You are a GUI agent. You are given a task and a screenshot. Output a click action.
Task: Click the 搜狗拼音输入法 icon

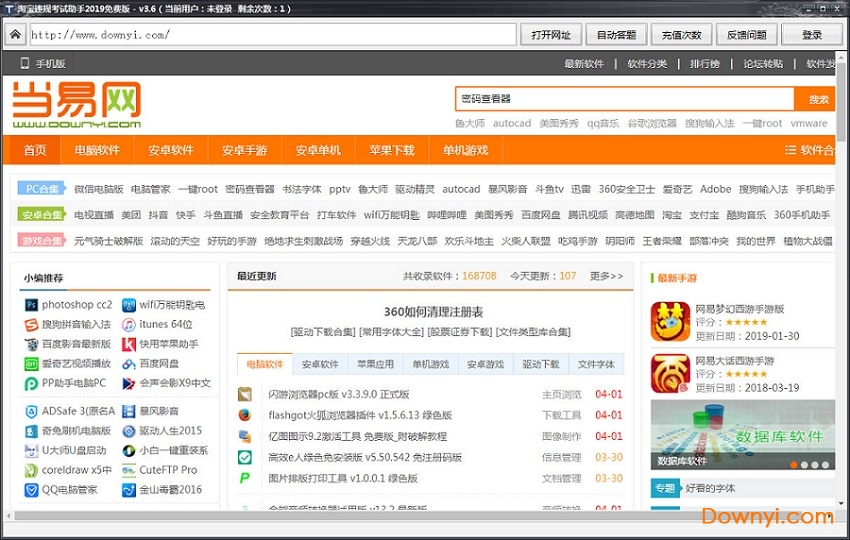pyautogui.click(x=31, y=325)
